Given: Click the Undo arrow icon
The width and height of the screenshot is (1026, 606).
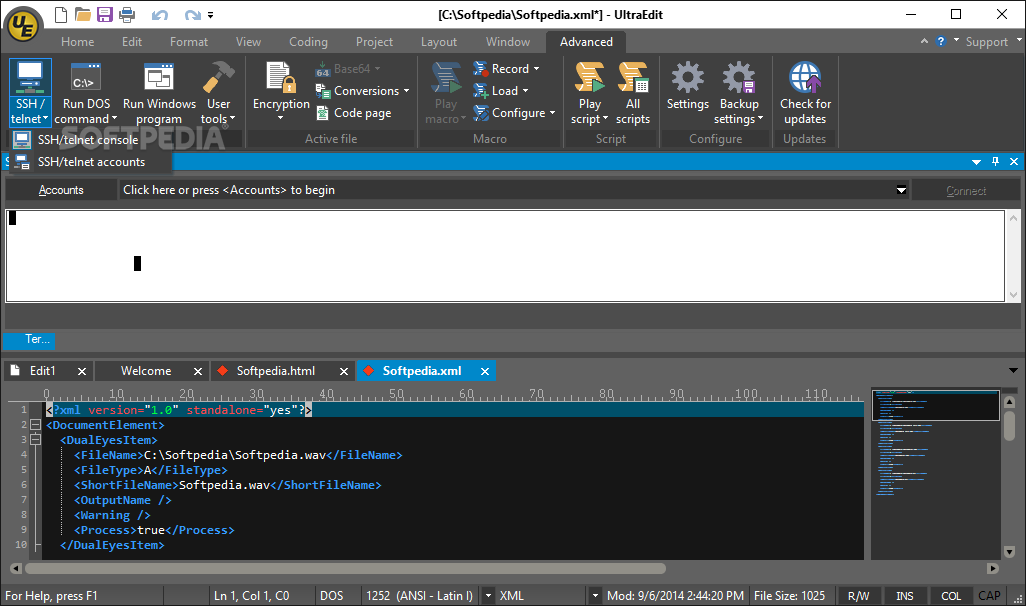Looking at the screenshot, I should 160,14.
